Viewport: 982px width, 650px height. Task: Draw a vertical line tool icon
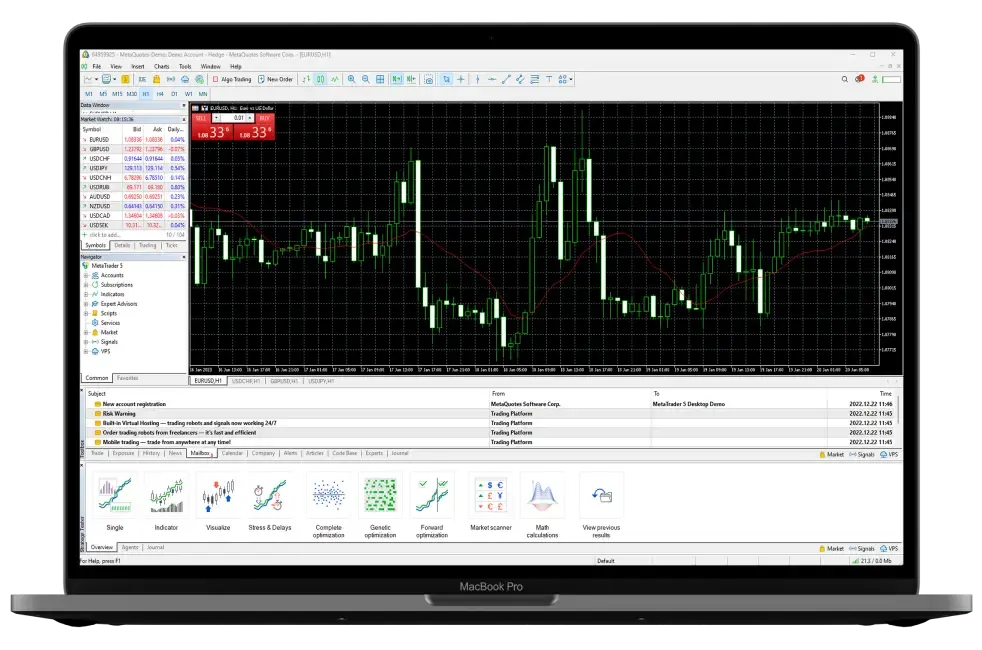coord(477,80)
